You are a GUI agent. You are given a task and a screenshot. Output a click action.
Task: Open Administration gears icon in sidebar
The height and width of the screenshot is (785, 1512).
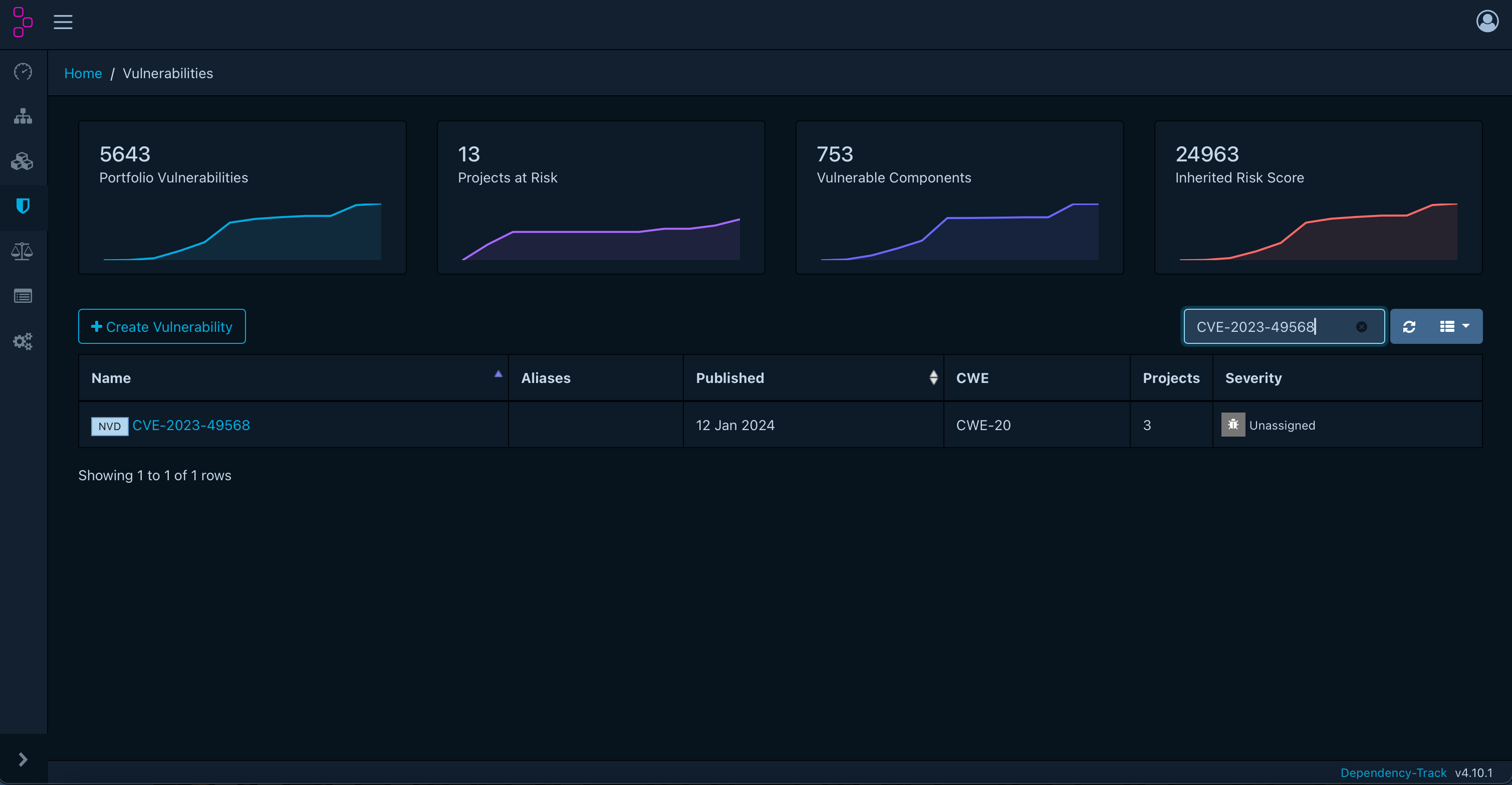(x=23, y=341)
